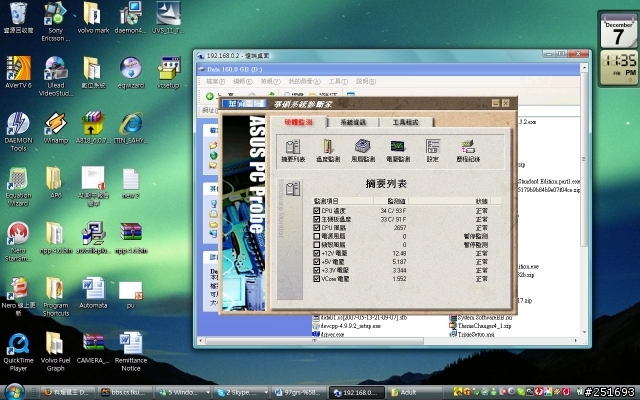640x400 pixels.
Task: Uncheck the CPU 風扇 checkbox
Action: [316, 228]
